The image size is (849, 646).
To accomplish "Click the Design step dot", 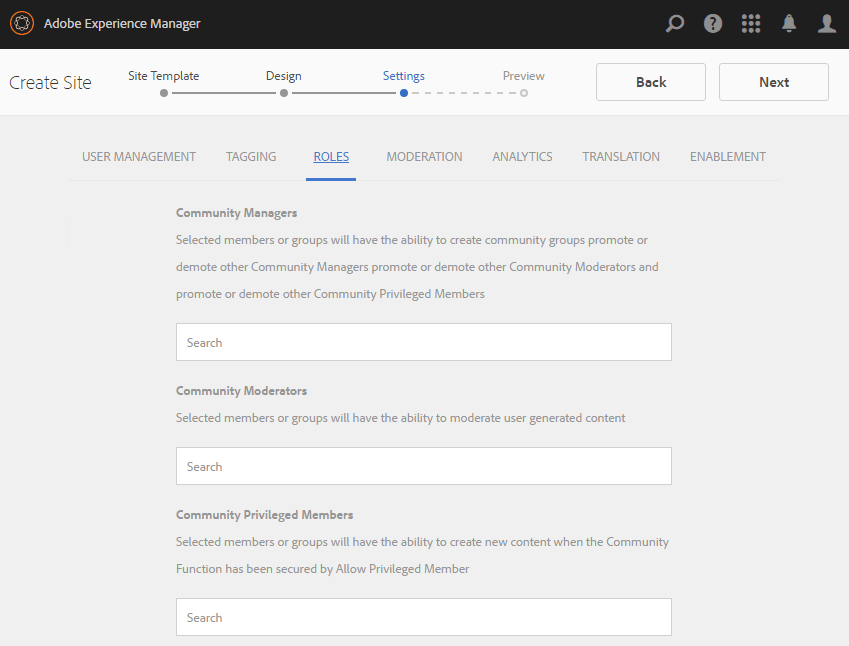I will [284, 93].
